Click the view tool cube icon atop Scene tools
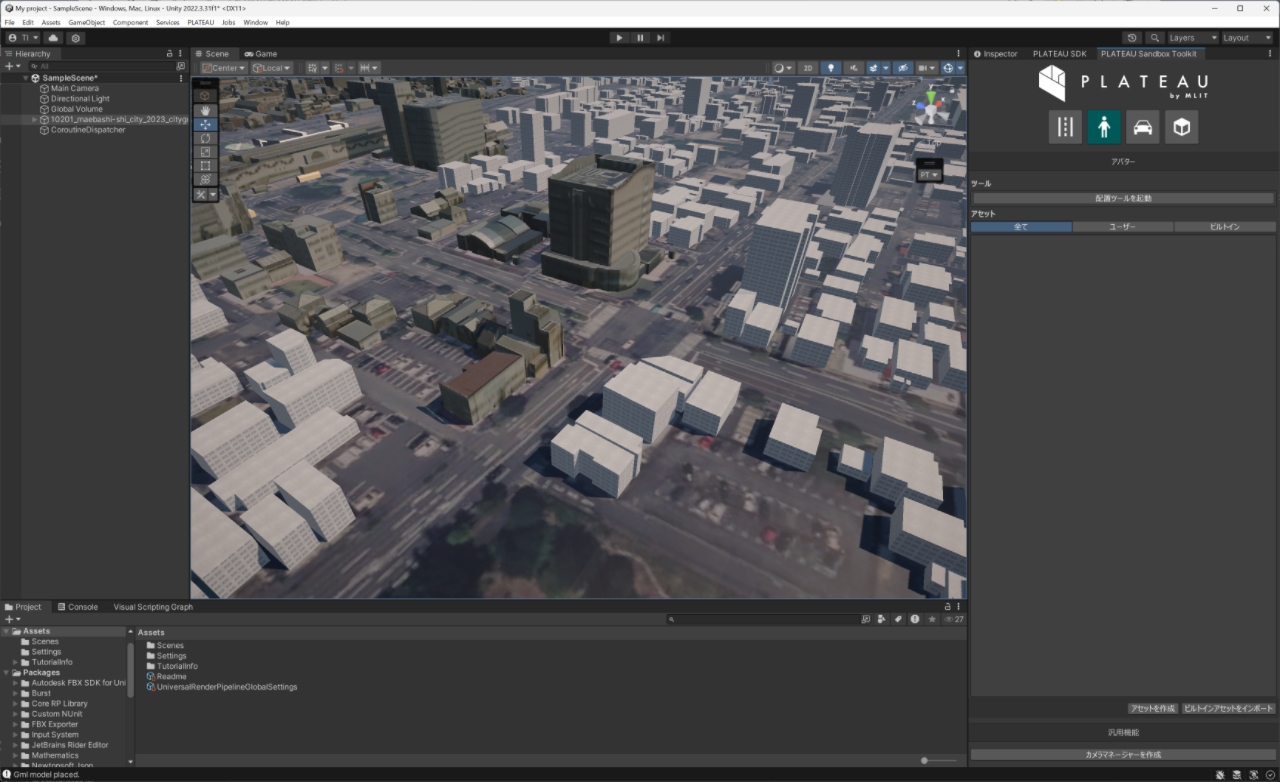Screen dimensions: 1280x782 coord(205,95)
